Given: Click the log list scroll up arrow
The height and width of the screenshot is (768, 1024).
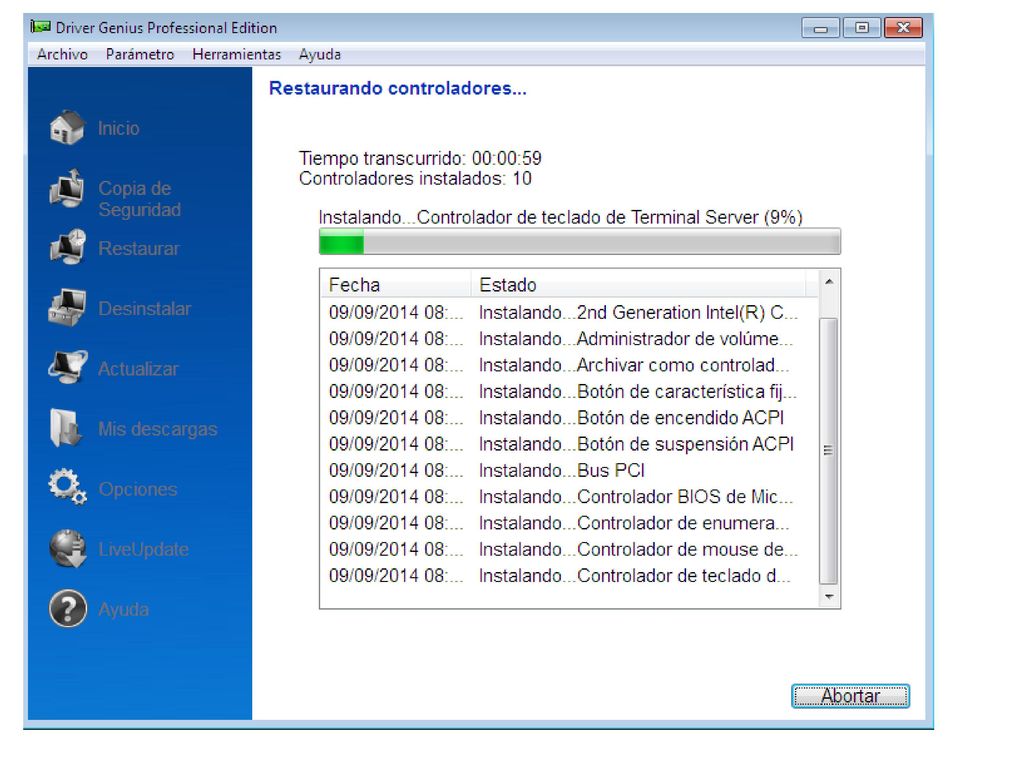Looking at the screenshot, I should tap(828, 281).
